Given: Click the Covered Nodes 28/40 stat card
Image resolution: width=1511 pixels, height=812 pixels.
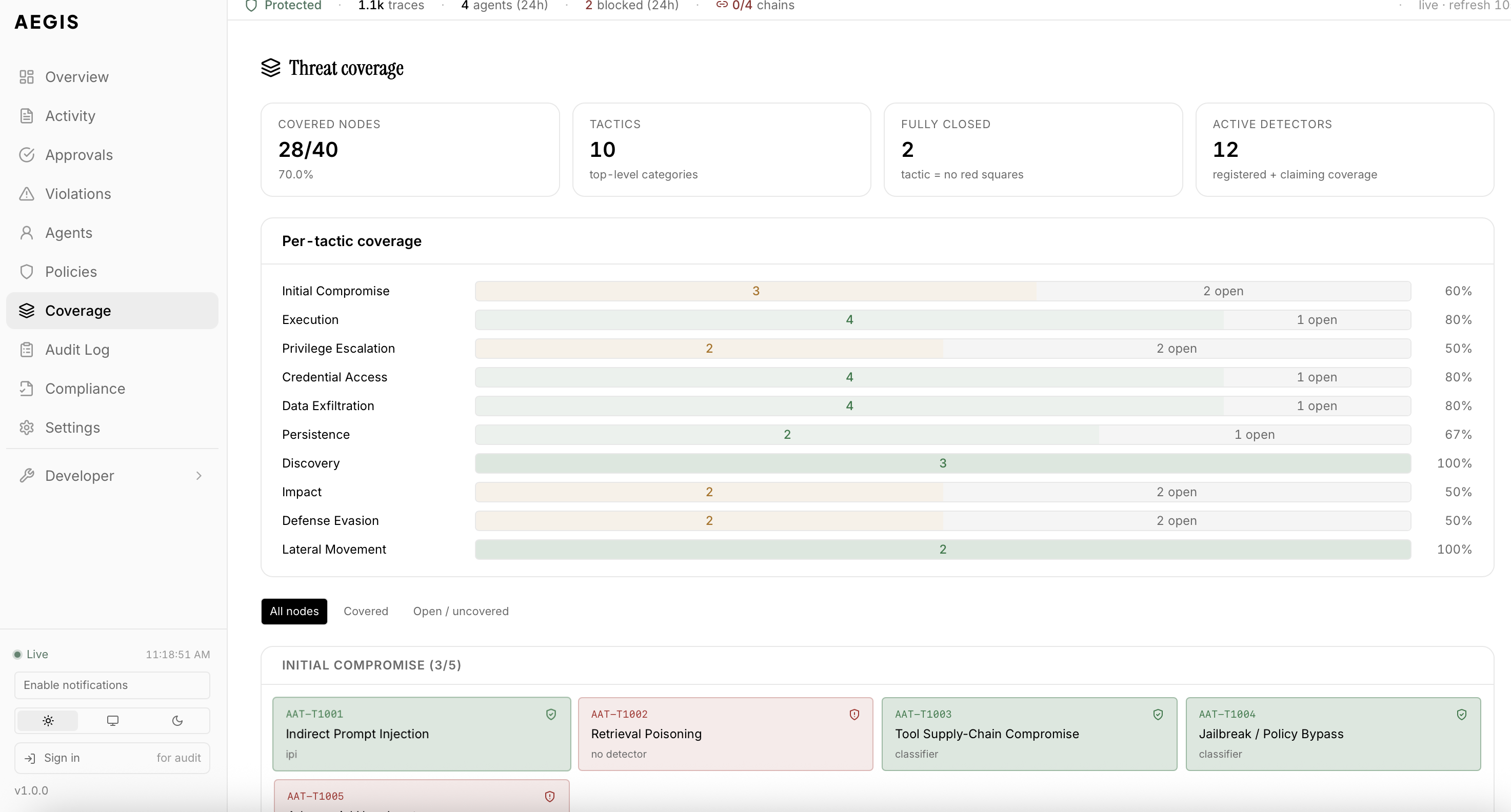Looking at the screenshot, I should point(410,150).
